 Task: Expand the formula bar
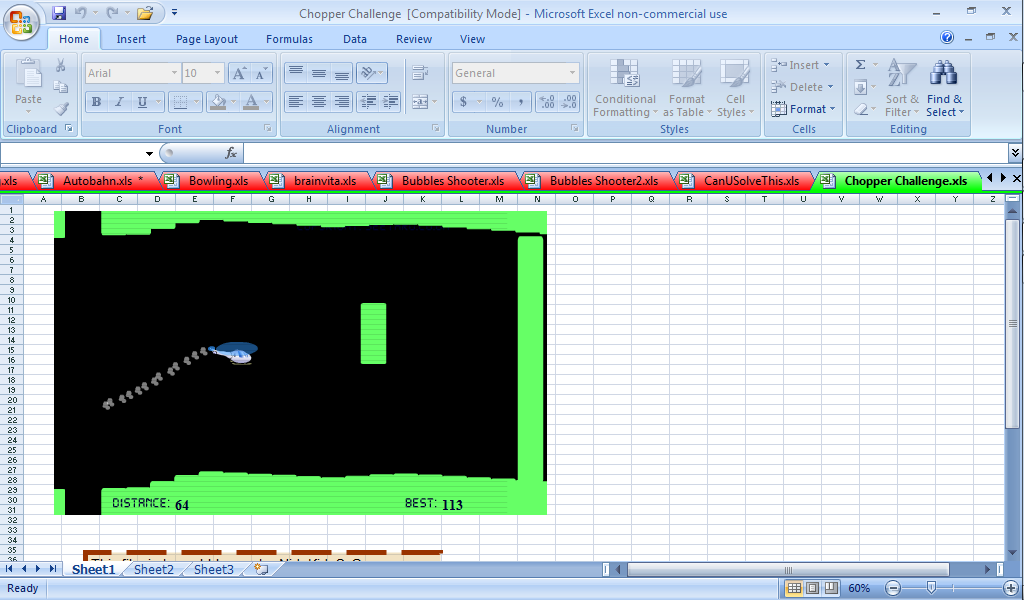click(x=1015, y=153)
